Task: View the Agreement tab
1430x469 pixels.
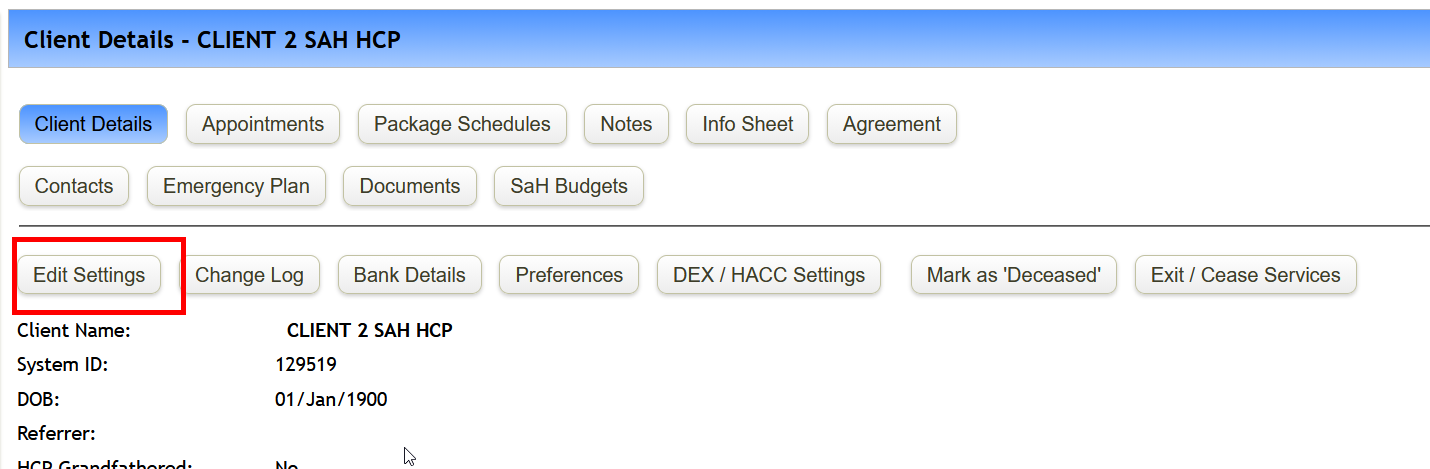Action: 891,125
